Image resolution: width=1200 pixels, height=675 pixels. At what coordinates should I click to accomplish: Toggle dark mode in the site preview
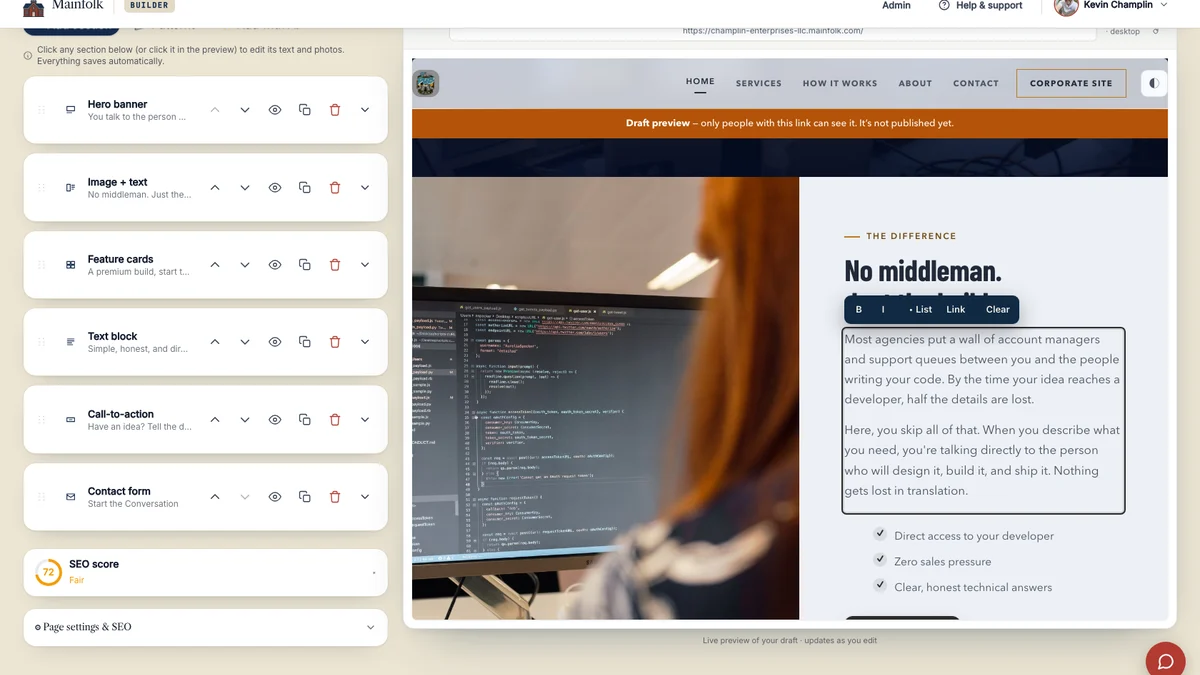coord(1154,83)
